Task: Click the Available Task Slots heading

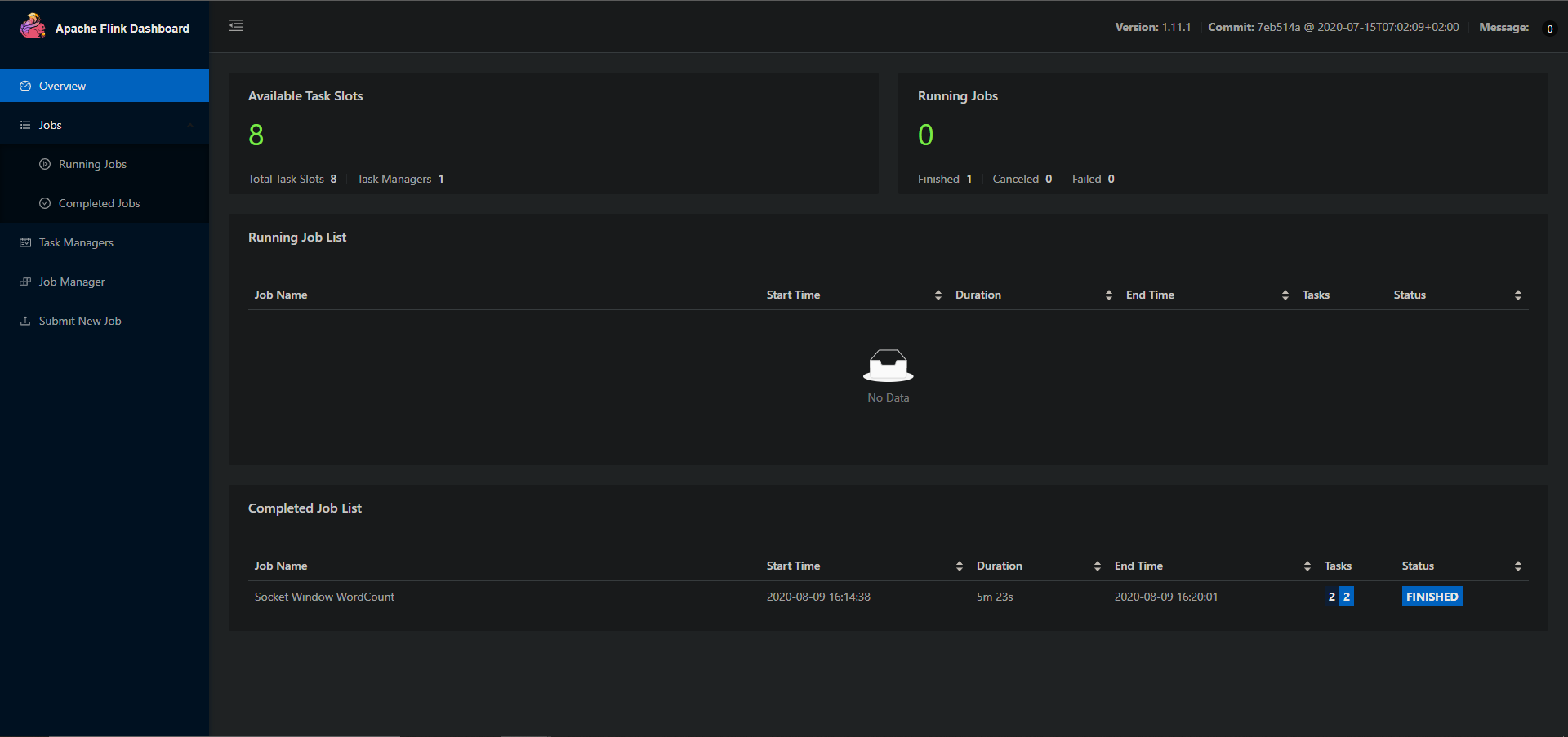Action: (305, 95)
